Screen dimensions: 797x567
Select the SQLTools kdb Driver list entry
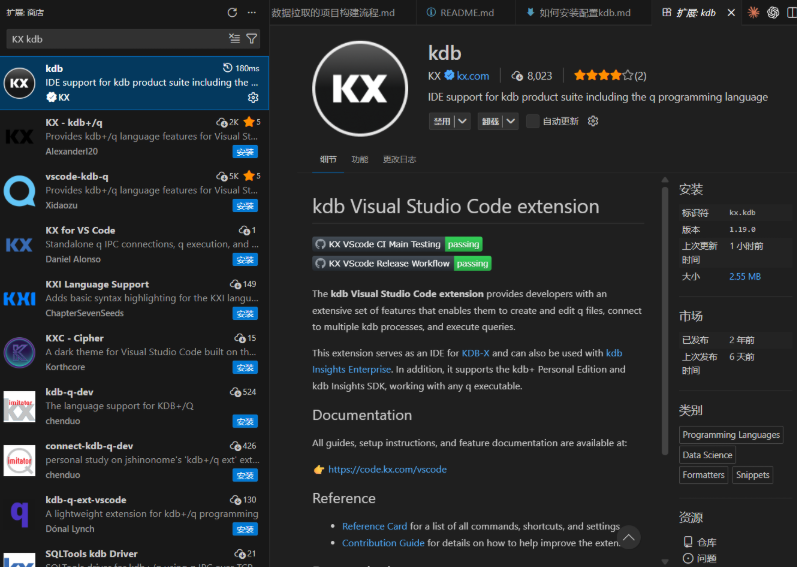click(x=134, y=556)
